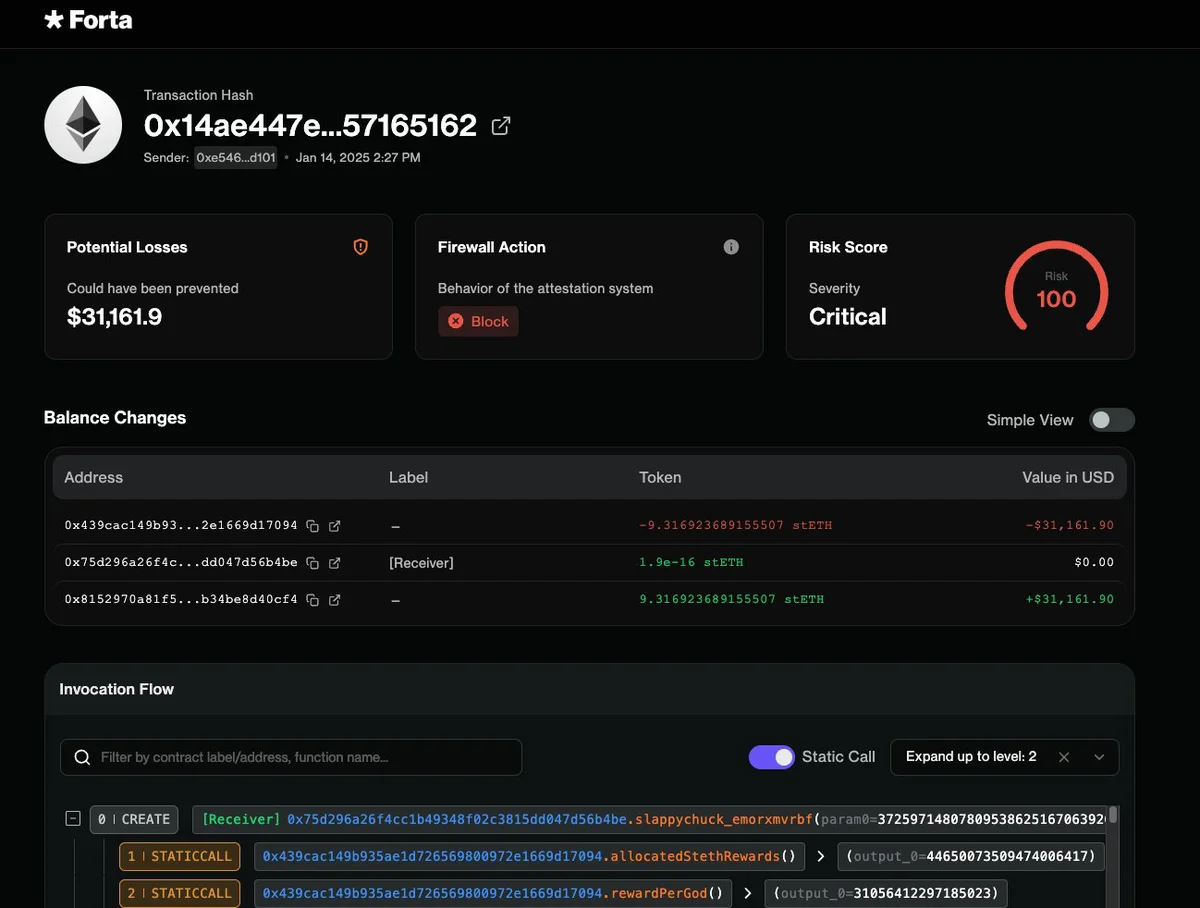This screenshot has height=908, width=1200.
Task: Open 0x439cac149b93 address in external link
Action: tap(335, 526)
